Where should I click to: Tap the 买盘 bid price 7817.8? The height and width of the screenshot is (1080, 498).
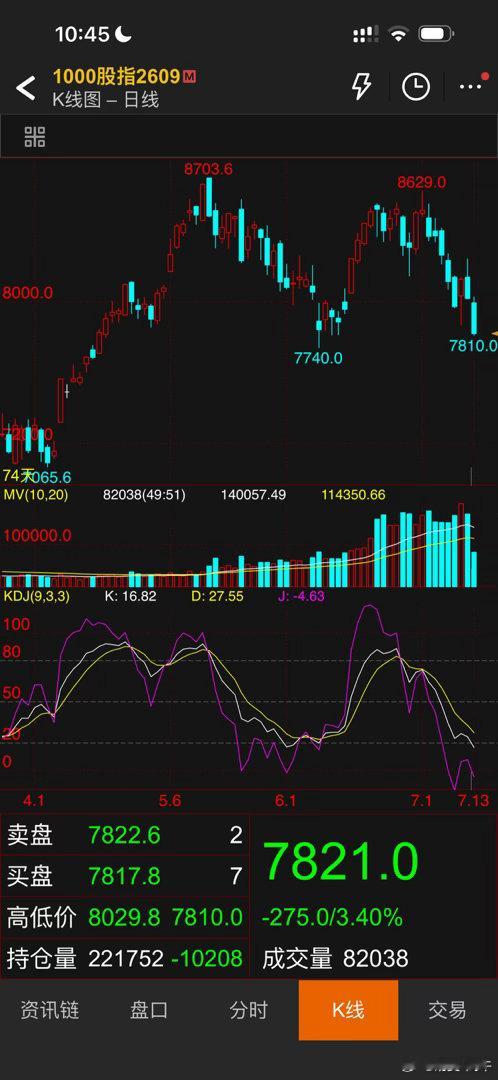pos(125,876)
